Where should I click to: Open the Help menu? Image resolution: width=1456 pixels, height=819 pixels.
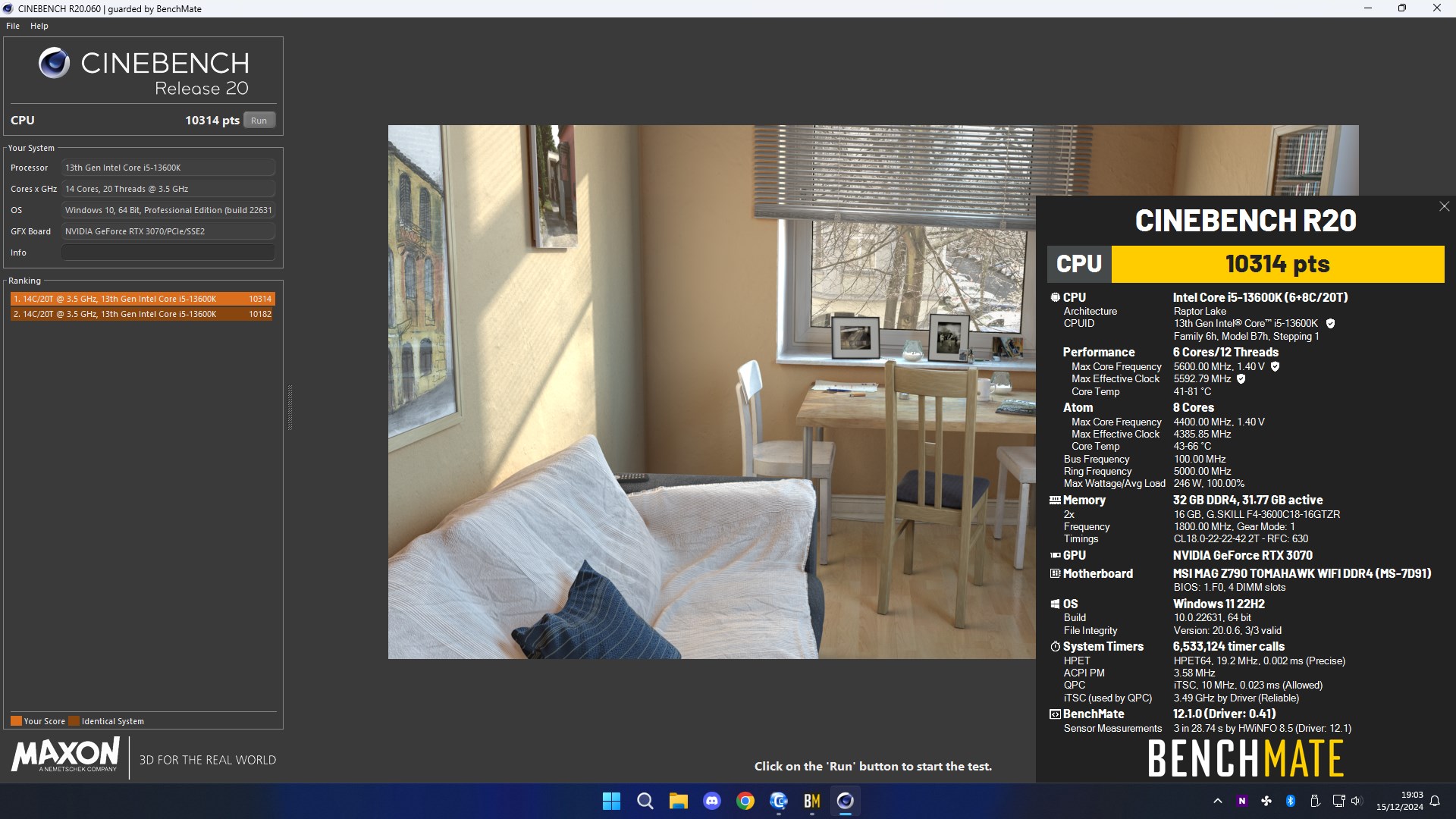coord(39,26)
